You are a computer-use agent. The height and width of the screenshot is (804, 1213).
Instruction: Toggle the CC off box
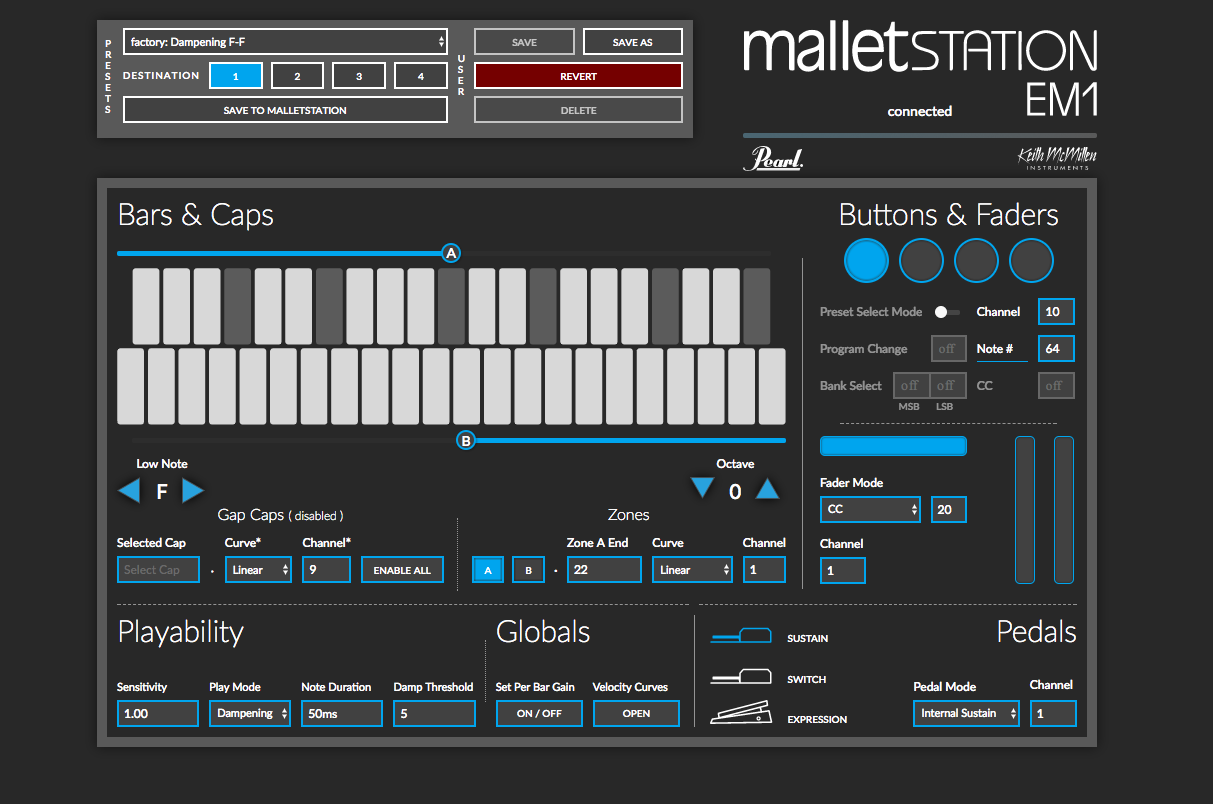click(x=1056, y=385)
